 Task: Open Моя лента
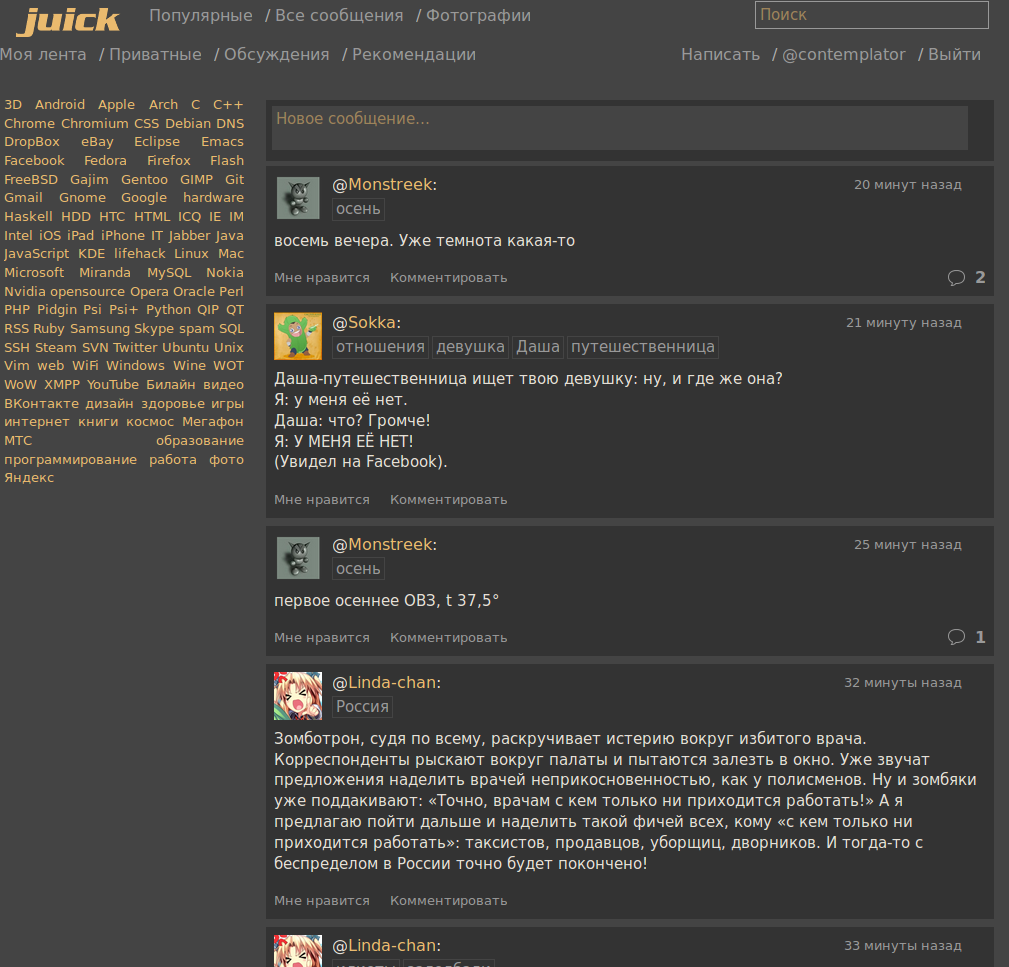(44, 54)
